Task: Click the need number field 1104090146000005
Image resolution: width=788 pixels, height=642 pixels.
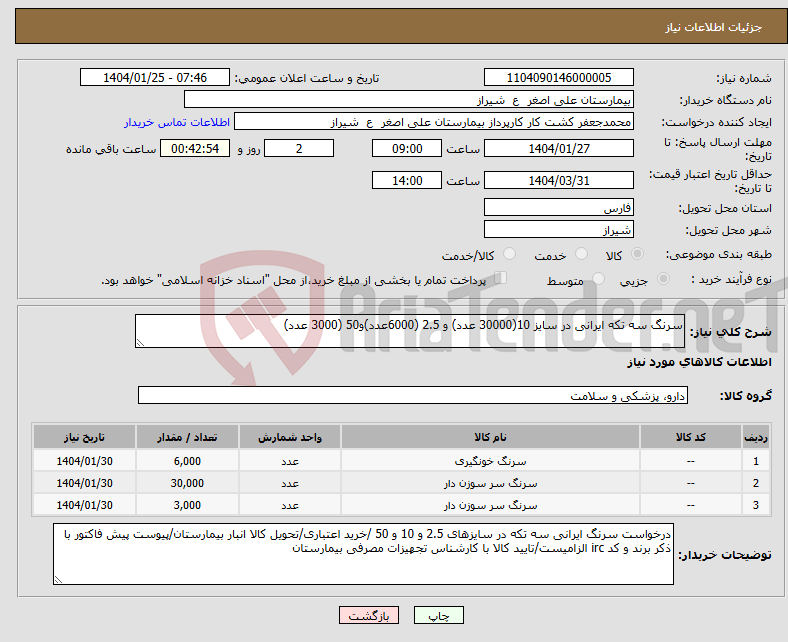Action: tap(558, 77)
